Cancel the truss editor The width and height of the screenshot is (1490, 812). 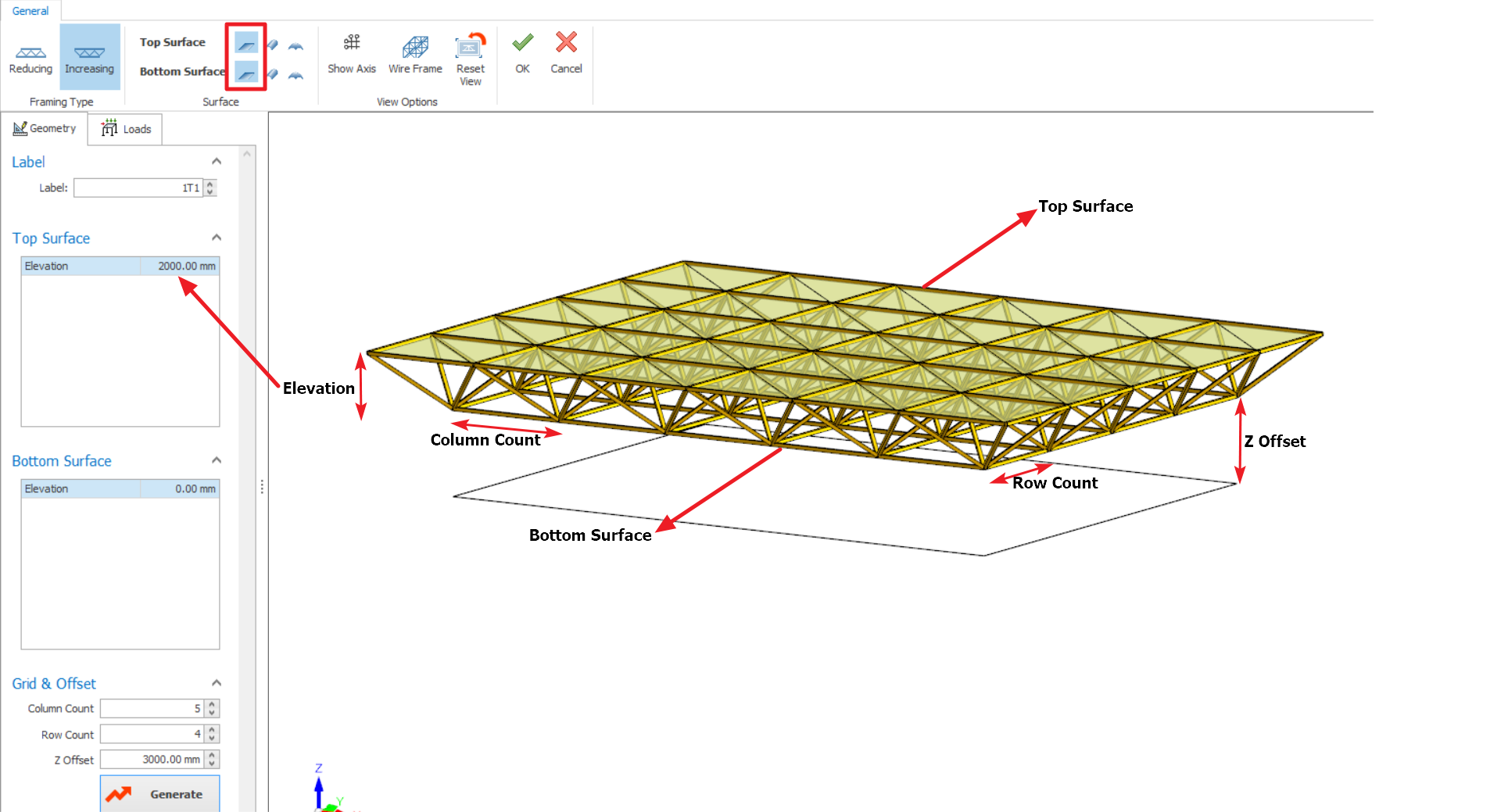566,52
